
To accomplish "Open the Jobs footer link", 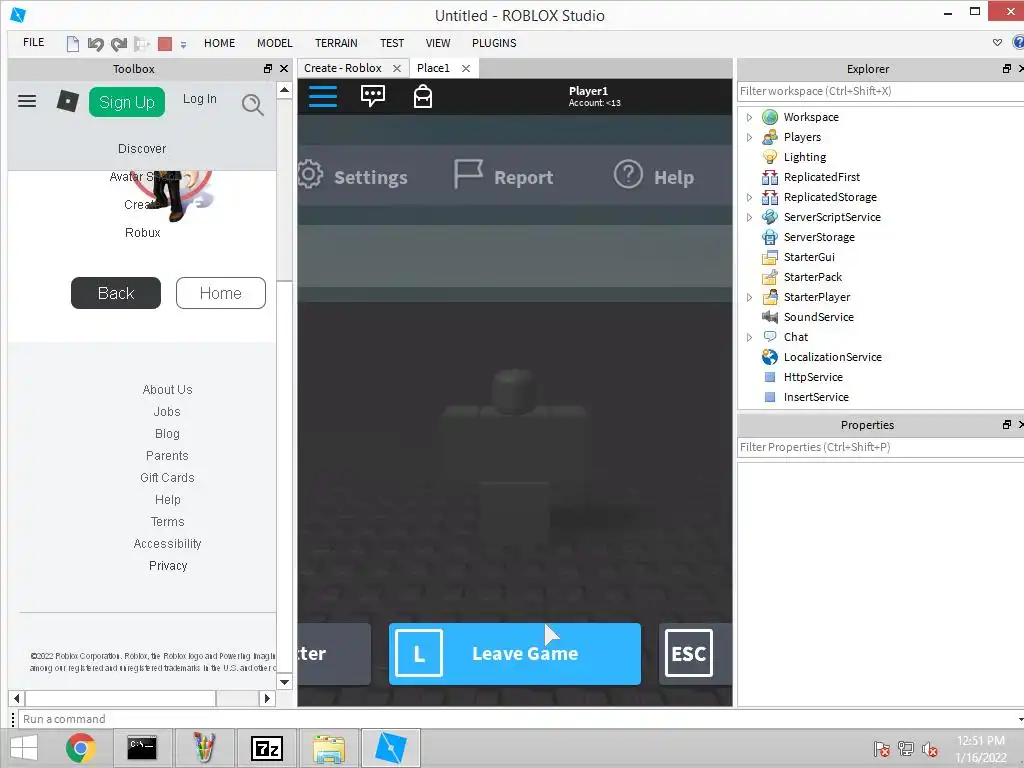I will (x=167, y=412).
